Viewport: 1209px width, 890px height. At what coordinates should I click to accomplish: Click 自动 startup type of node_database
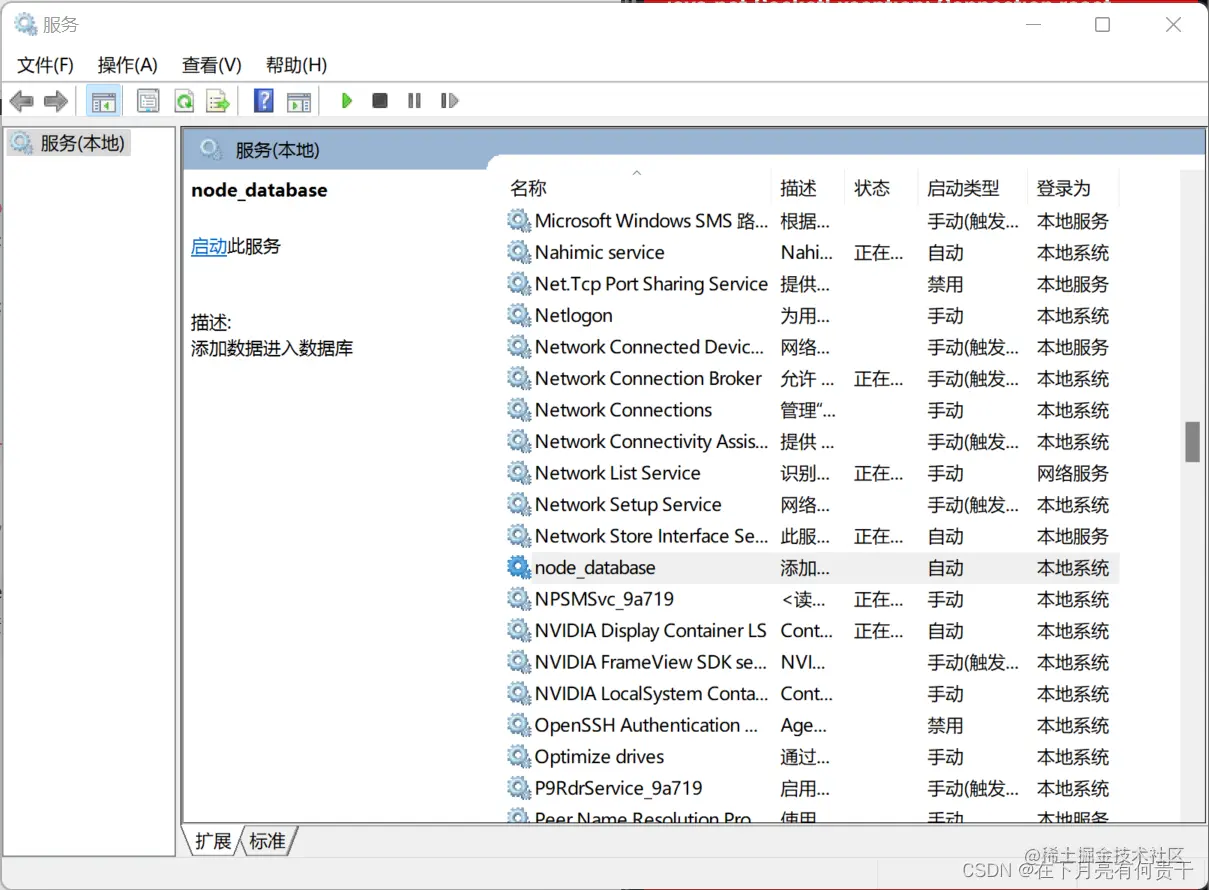(945, 567)
